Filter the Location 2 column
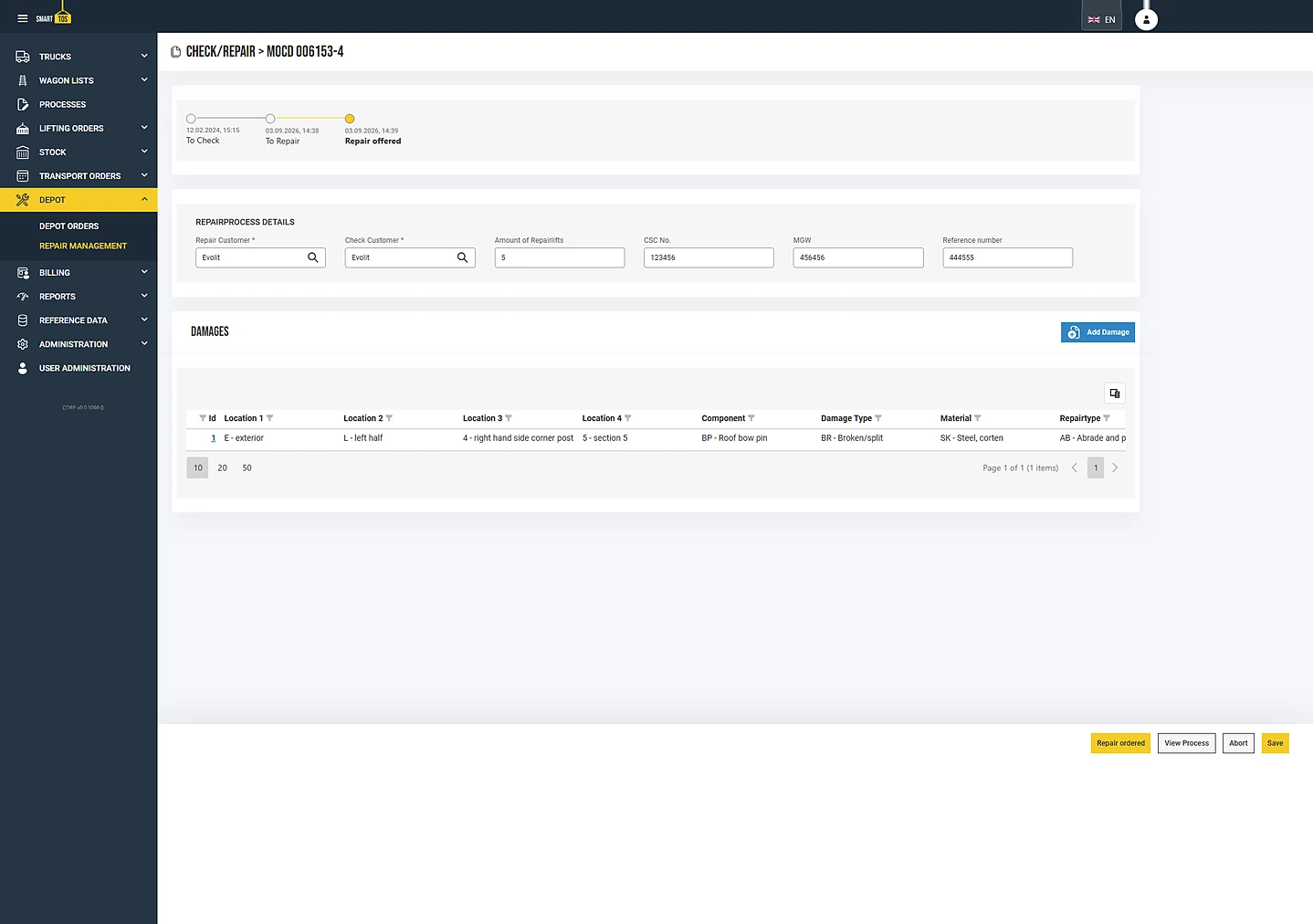The height and width of the screenshot is (924, 1313). (389, 418)
